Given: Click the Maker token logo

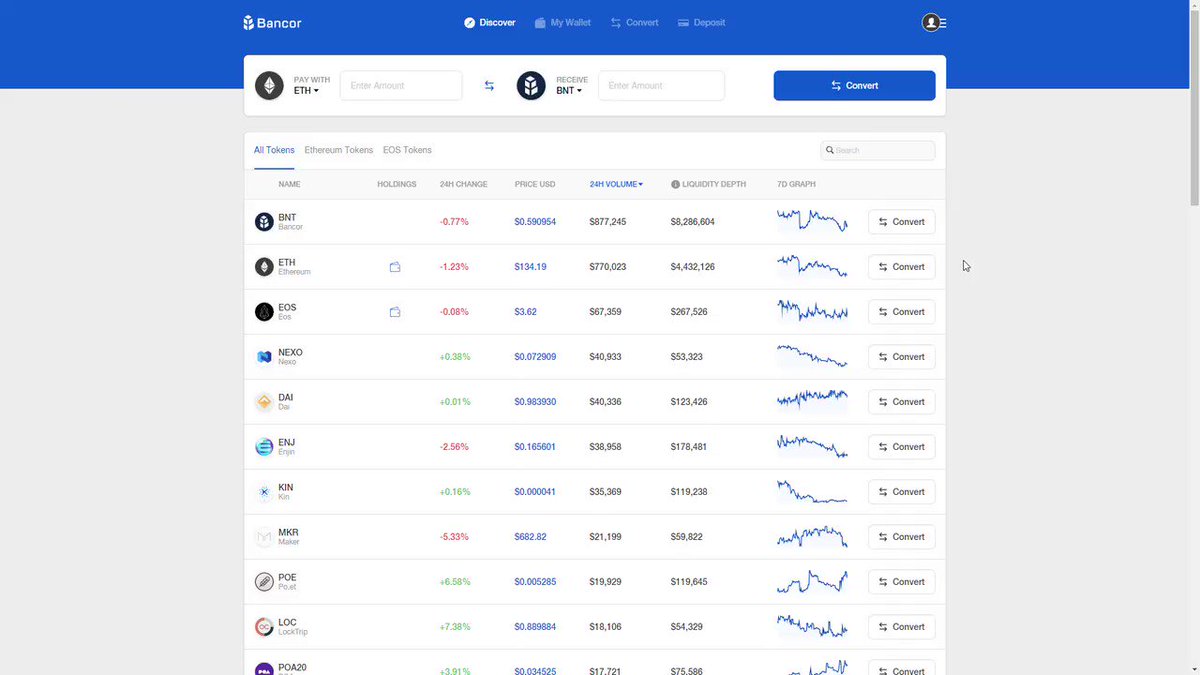Looking at the screenshot, I should click(x=264, y=537).
